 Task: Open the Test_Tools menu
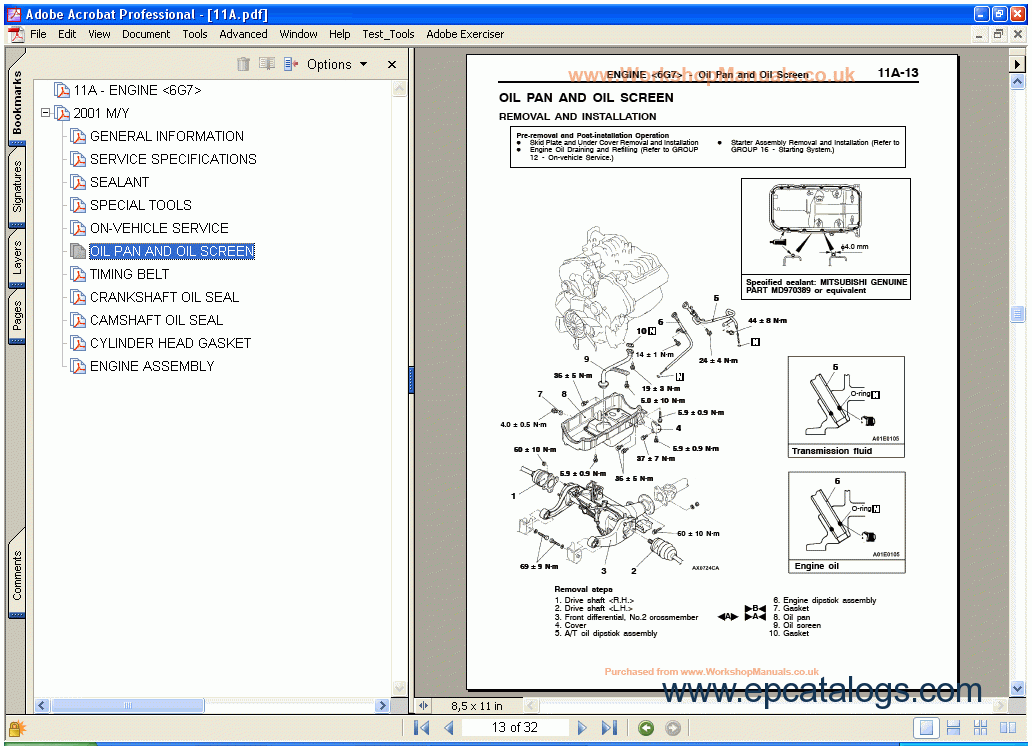pos(388,34)
